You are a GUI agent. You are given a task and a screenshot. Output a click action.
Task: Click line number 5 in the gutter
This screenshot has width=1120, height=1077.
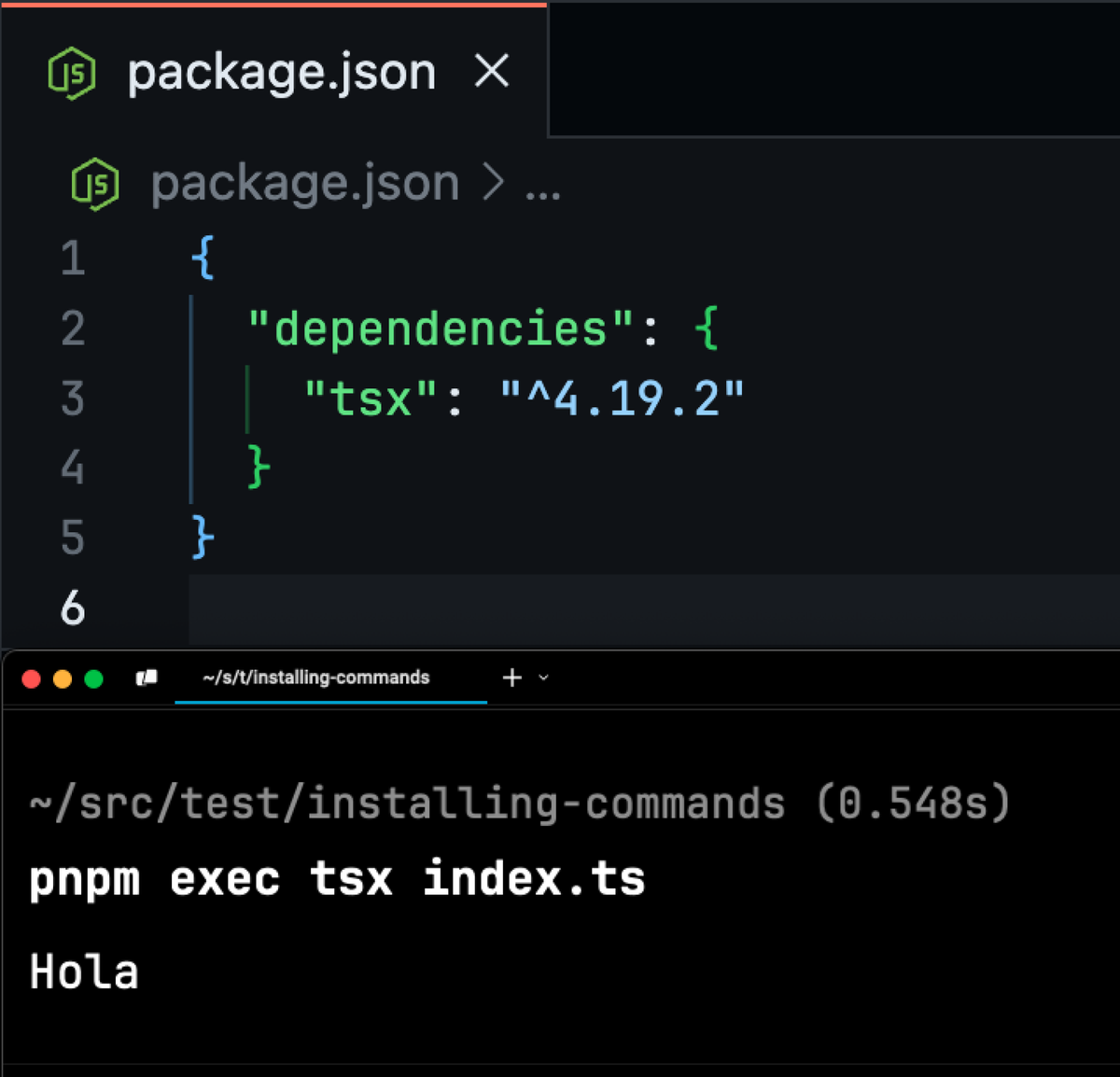point(73,538)
